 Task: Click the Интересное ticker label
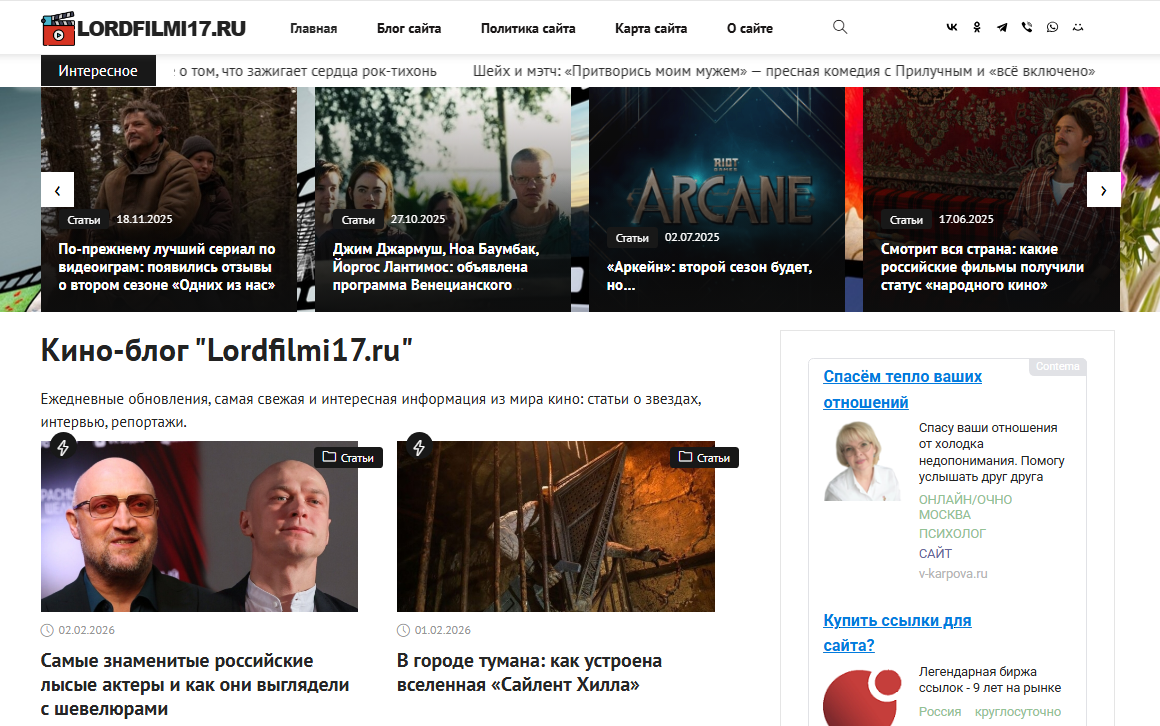[98, 71]
